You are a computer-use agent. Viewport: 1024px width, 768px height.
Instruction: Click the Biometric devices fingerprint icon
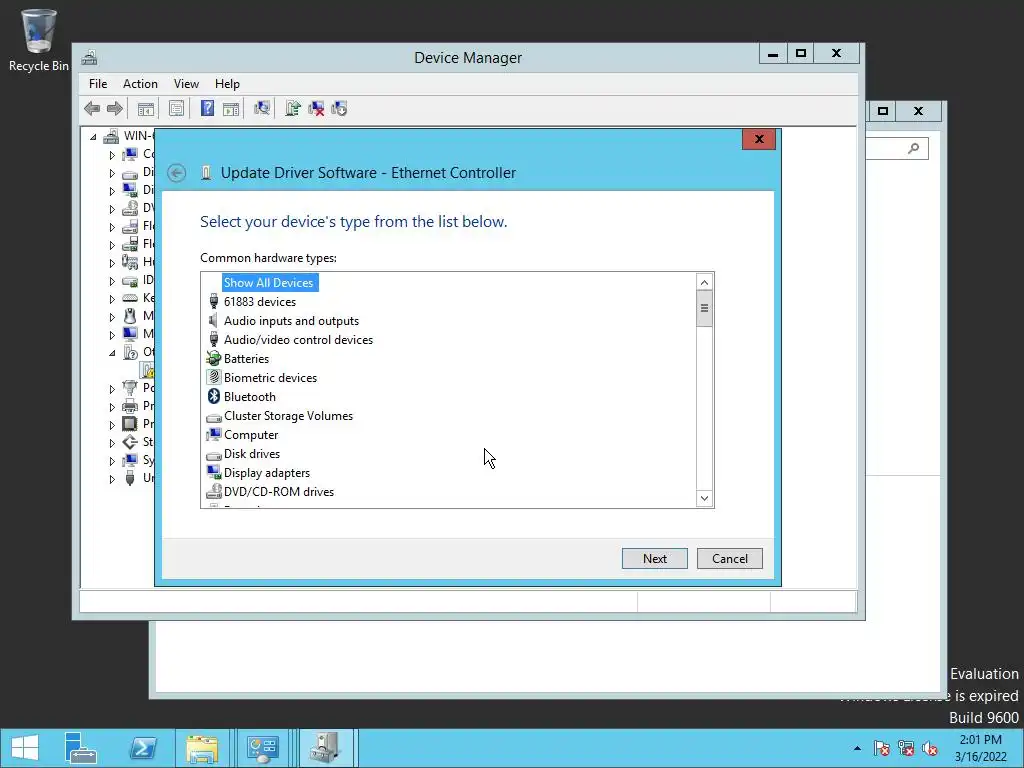tap(214, 377)
